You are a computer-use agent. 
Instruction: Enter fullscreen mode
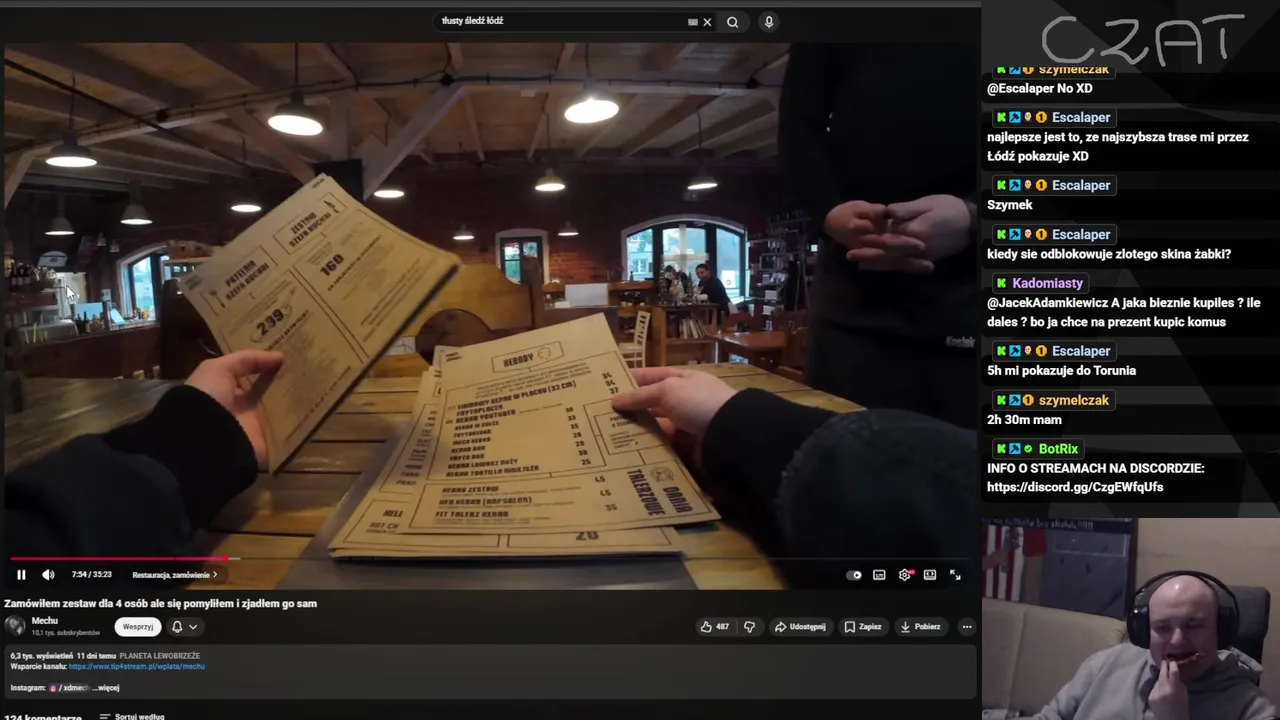[x=955, y=575]
